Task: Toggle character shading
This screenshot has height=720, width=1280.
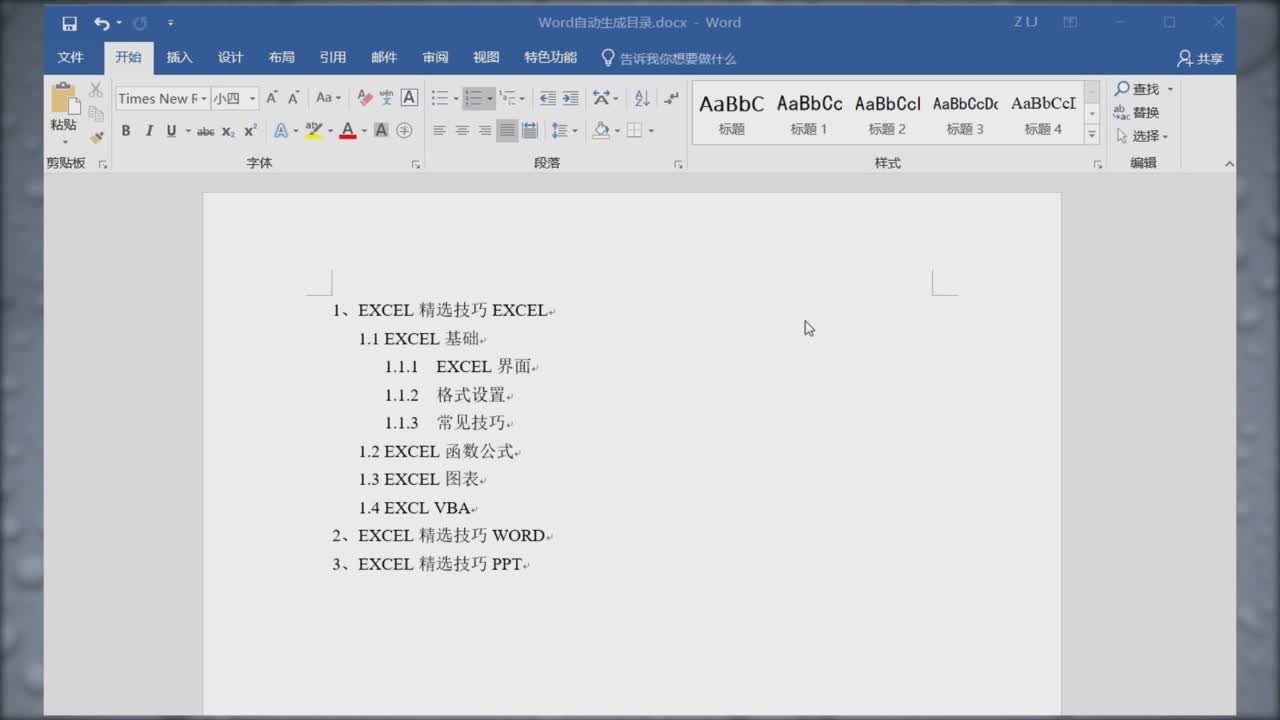Action: [x=381, y=131]
